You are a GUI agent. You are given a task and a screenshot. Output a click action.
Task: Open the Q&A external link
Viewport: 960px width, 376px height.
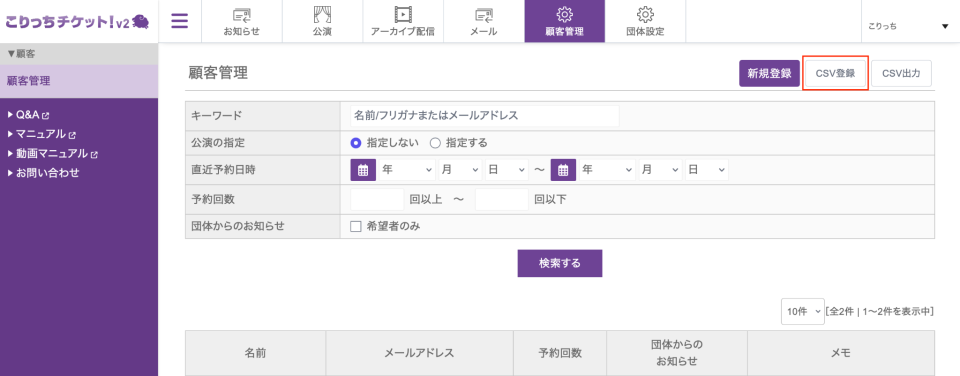[29, 115]
